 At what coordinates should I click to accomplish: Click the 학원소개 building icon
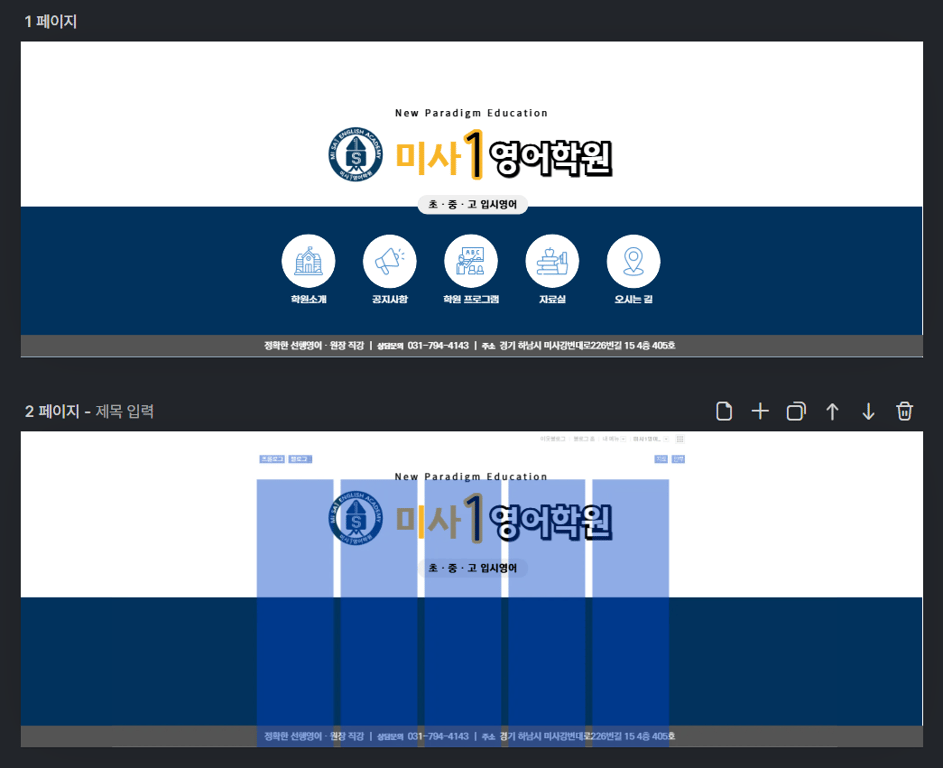tap(308, 260)
